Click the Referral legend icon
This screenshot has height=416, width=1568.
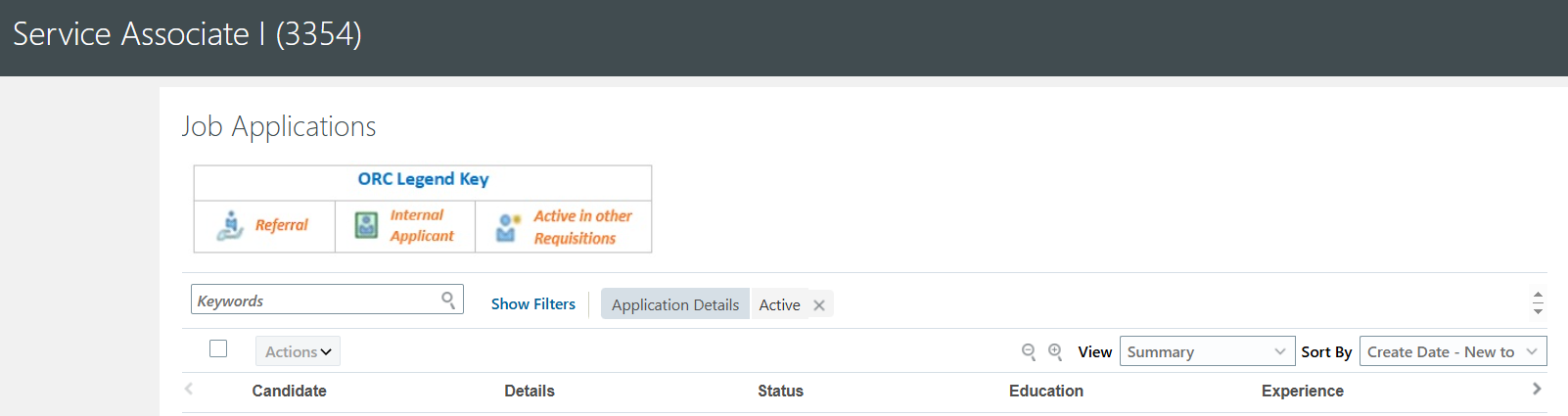(230, 226)
